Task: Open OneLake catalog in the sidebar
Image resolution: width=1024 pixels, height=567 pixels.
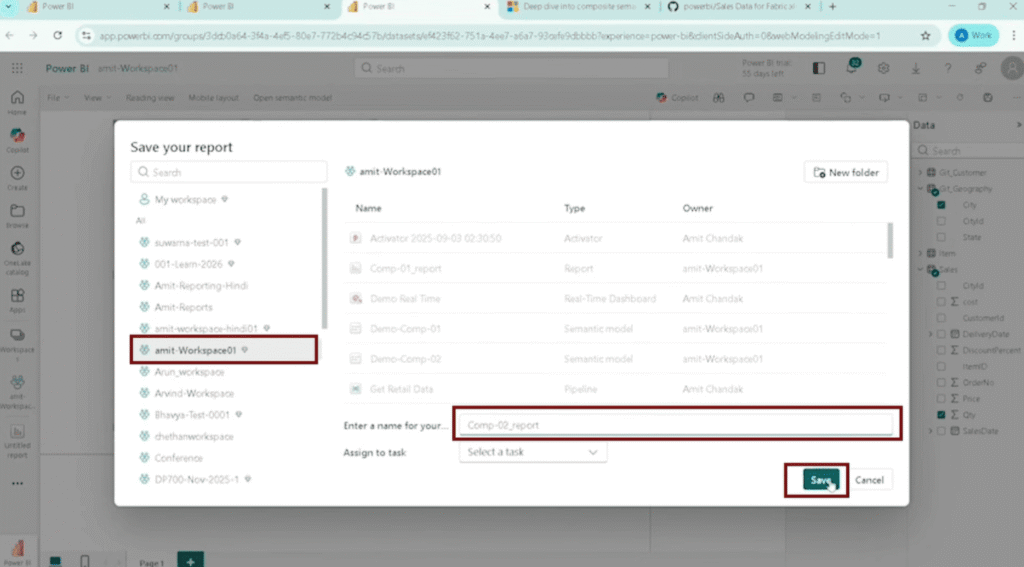Action: pyautogui.click(x=17, y=250)
